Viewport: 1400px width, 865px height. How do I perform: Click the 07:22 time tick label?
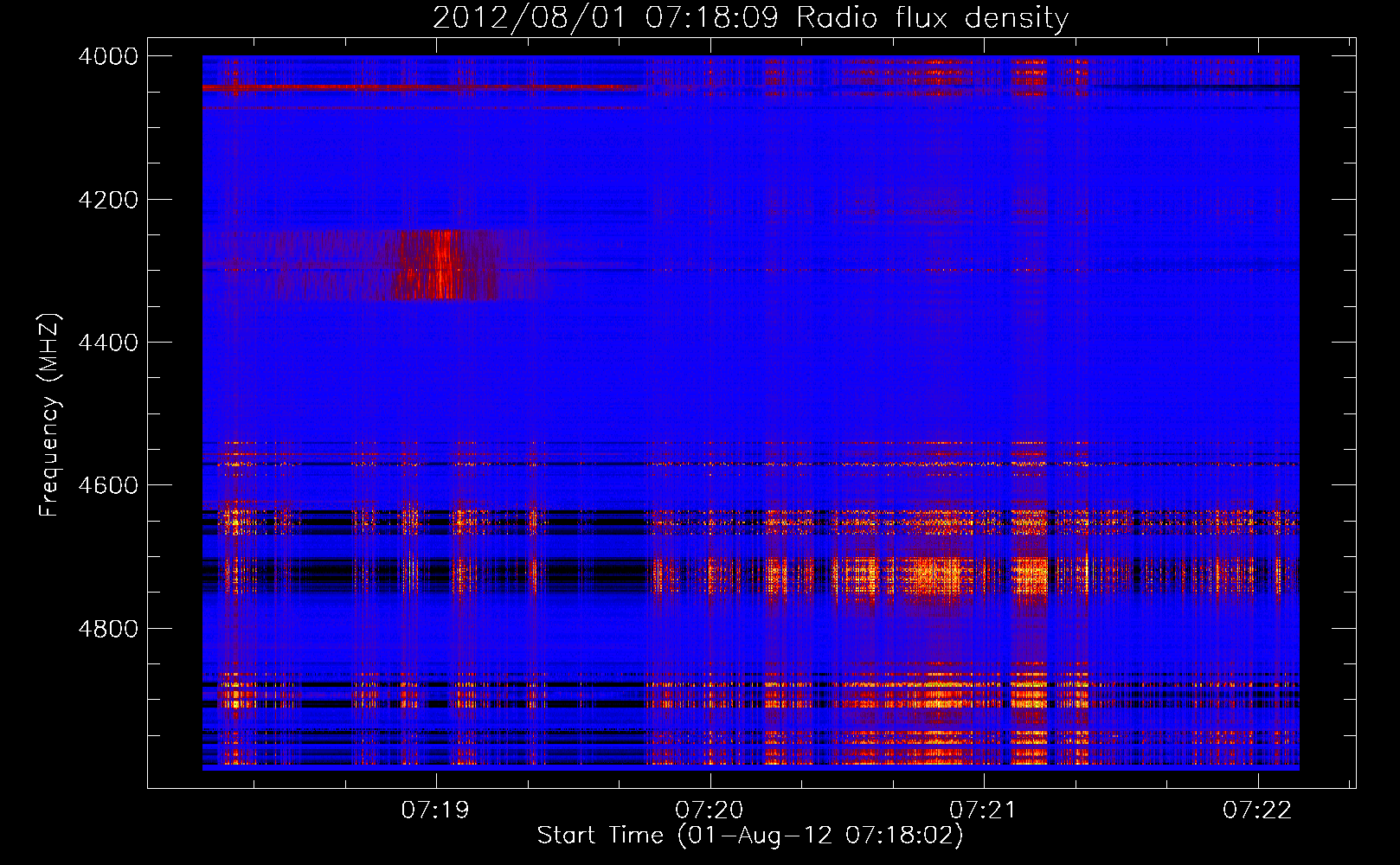[1257, 810]
